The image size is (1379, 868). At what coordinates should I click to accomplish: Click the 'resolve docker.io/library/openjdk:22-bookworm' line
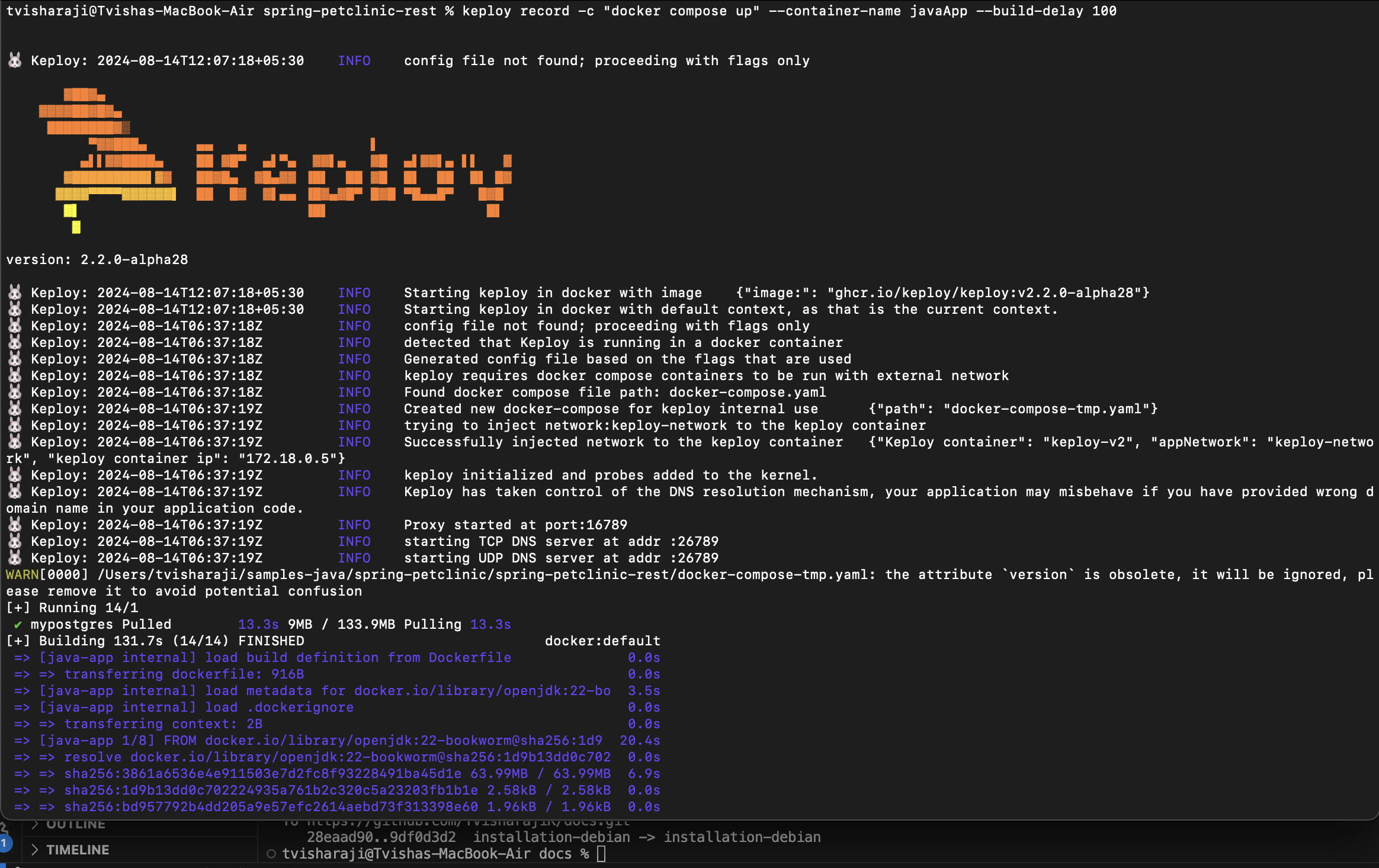(337, 757)
